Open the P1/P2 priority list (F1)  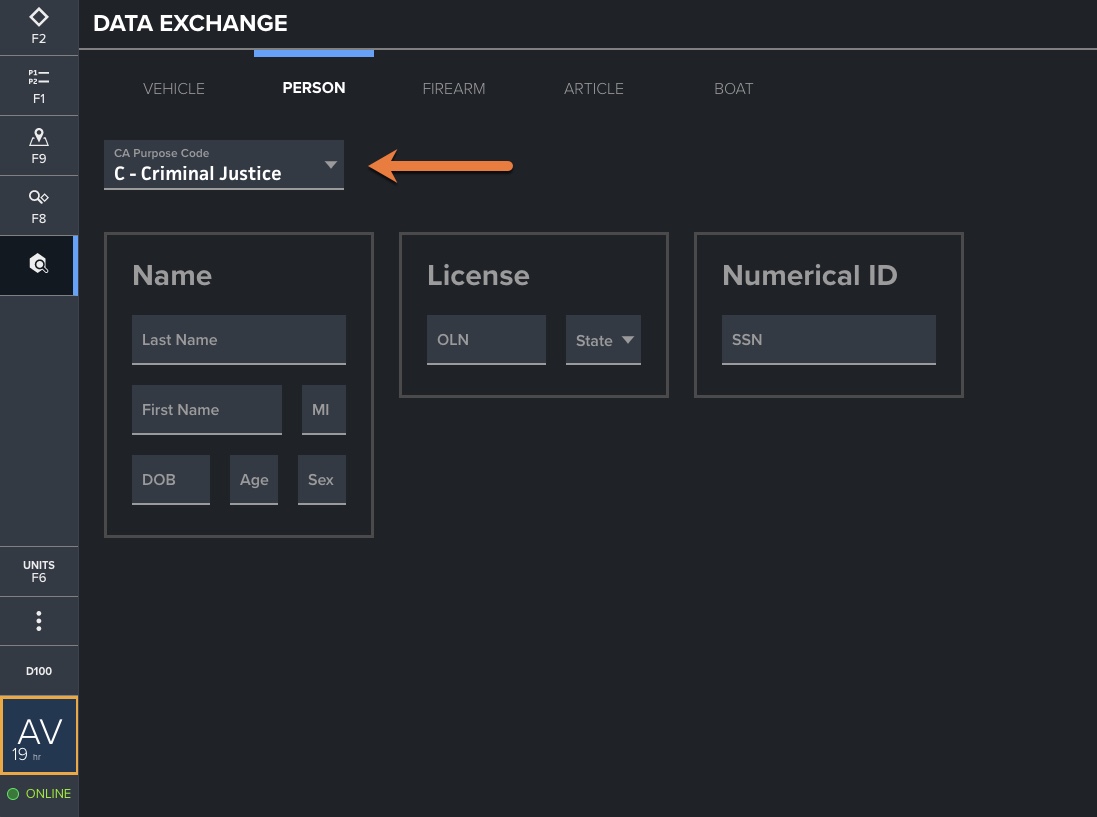point(38,86)
